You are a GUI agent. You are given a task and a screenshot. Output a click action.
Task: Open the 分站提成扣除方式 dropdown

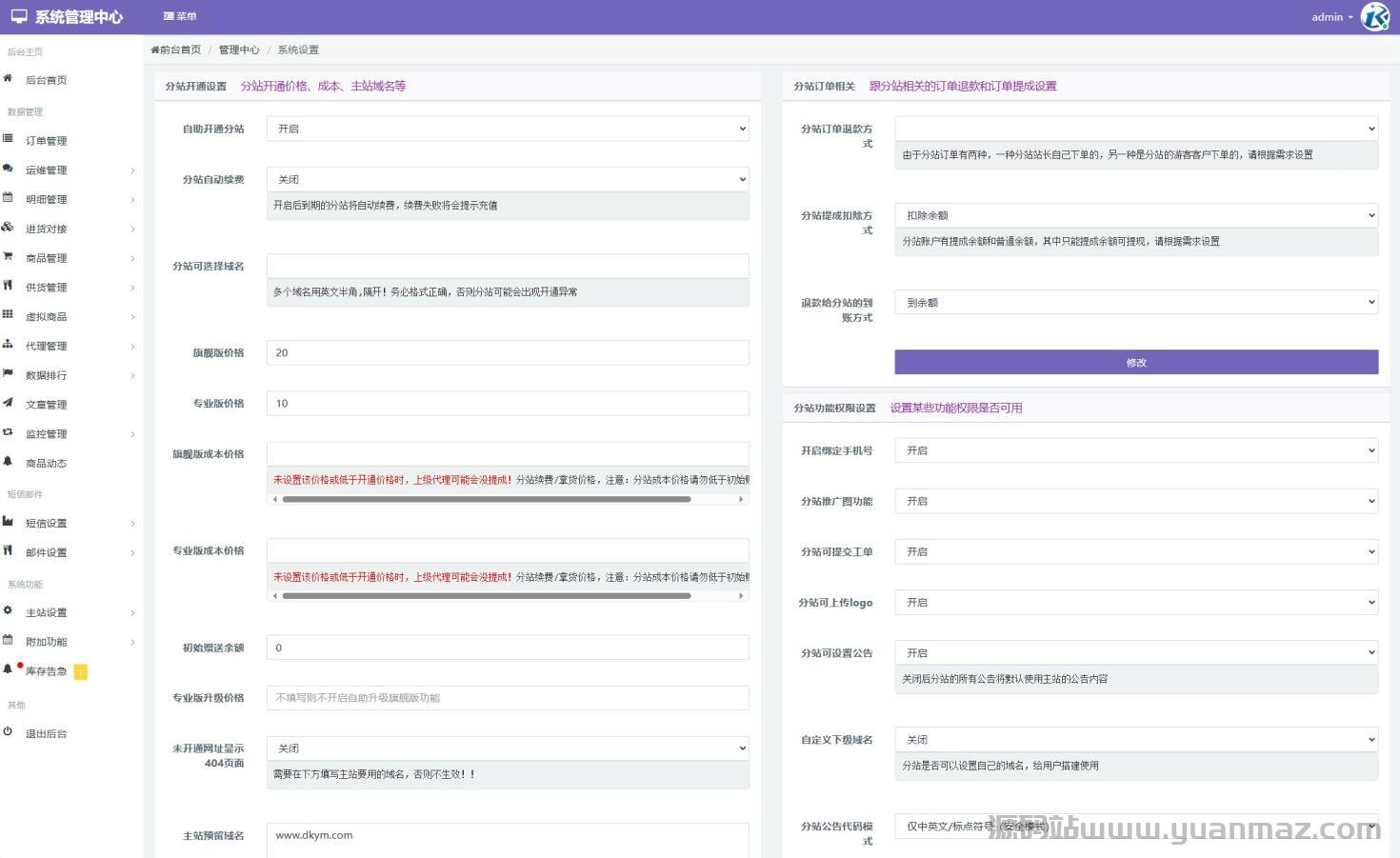(1136, 215)
